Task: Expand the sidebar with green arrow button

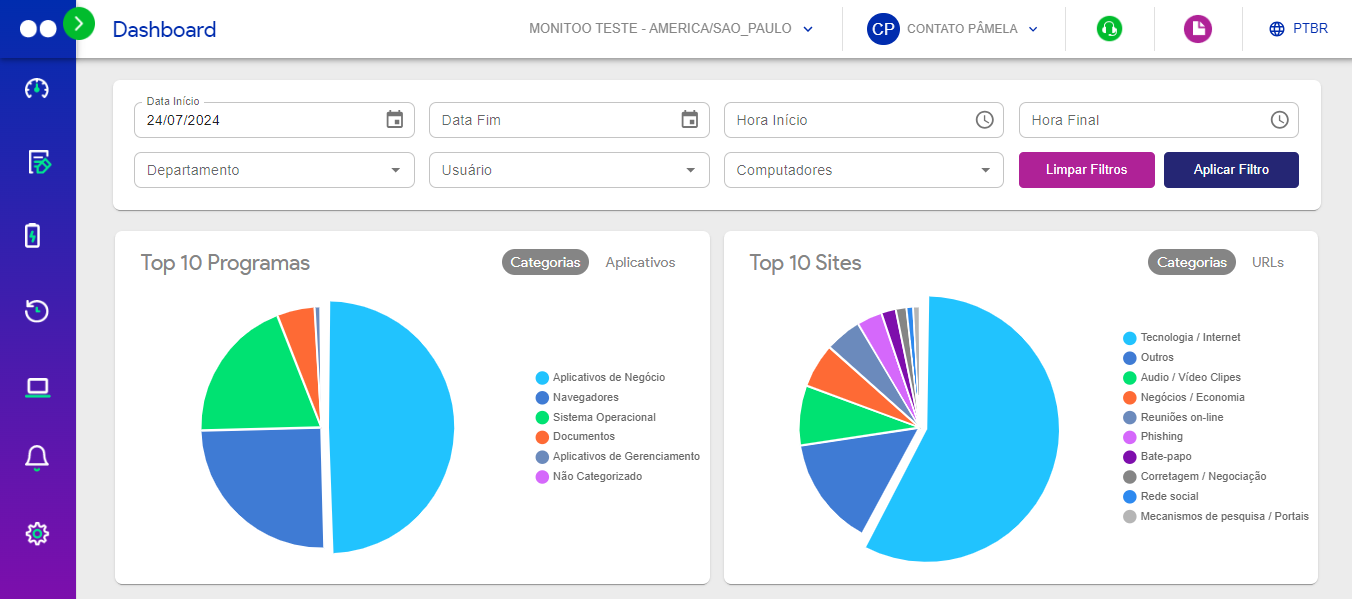Action: tap(79, 22)
